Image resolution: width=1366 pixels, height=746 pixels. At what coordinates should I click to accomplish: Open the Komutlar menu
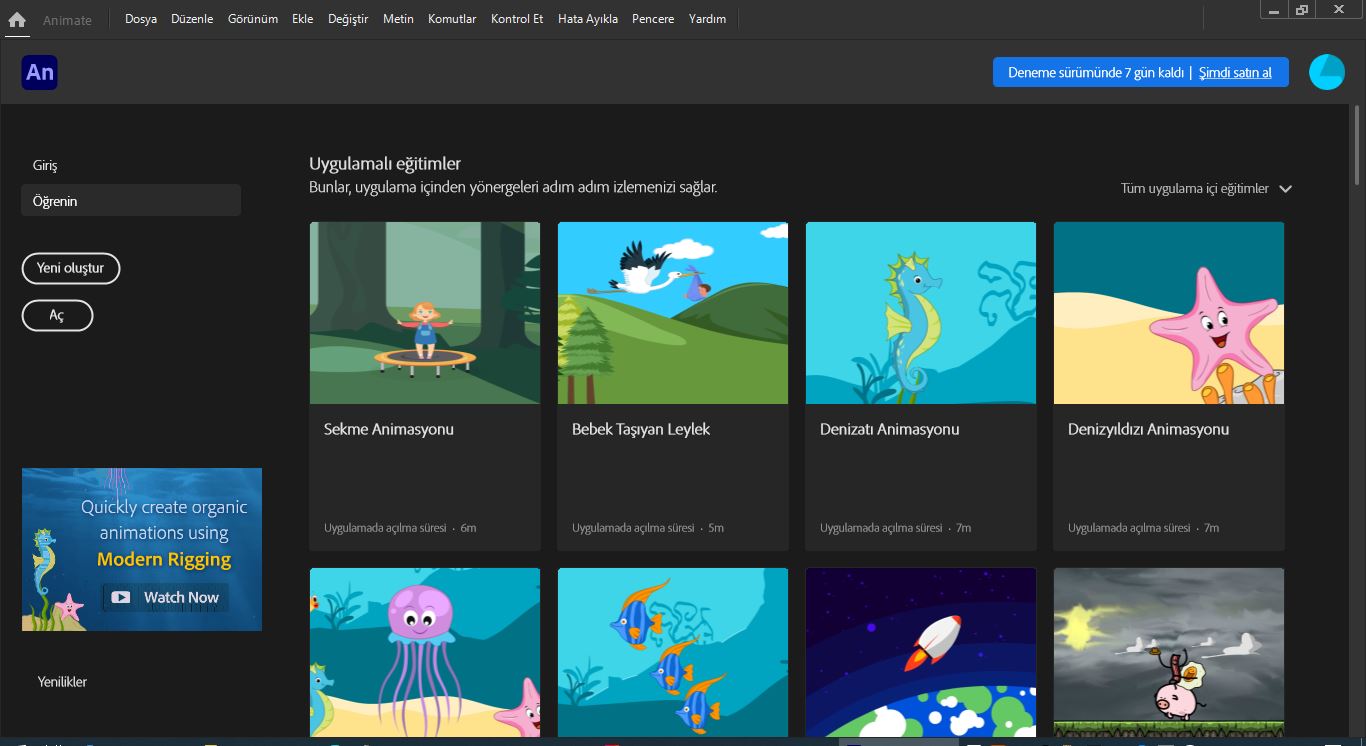[452, 19]
